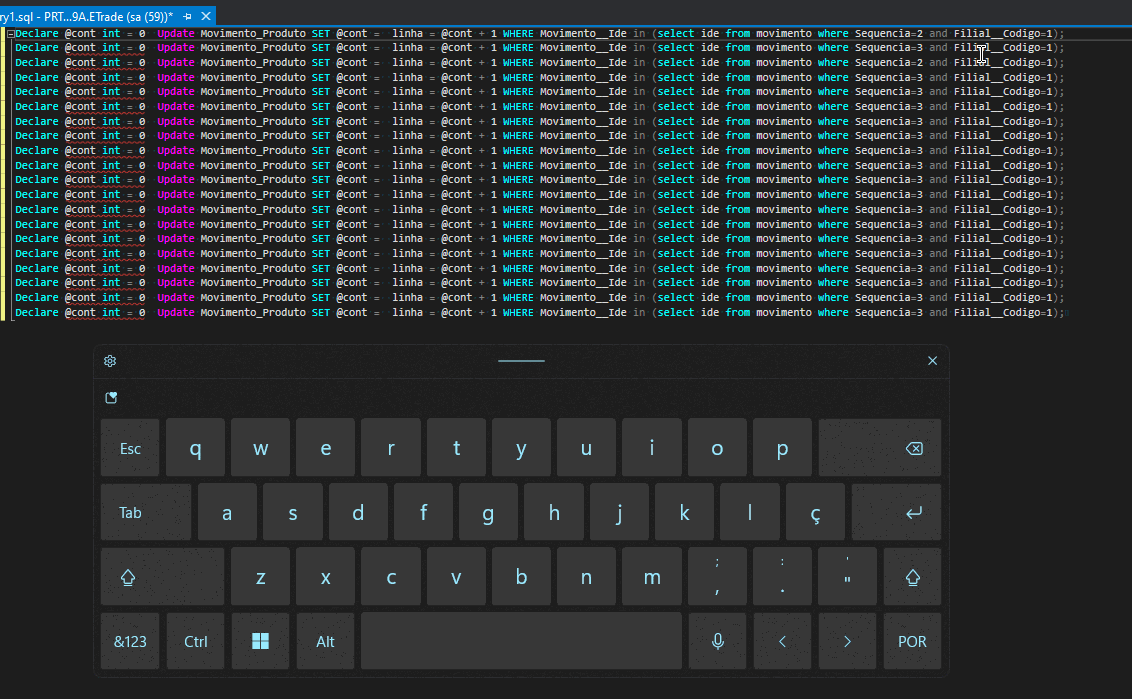Tap the colon and period key
The width and height of the screenshot is (1132, 699).
pos(783,577)
